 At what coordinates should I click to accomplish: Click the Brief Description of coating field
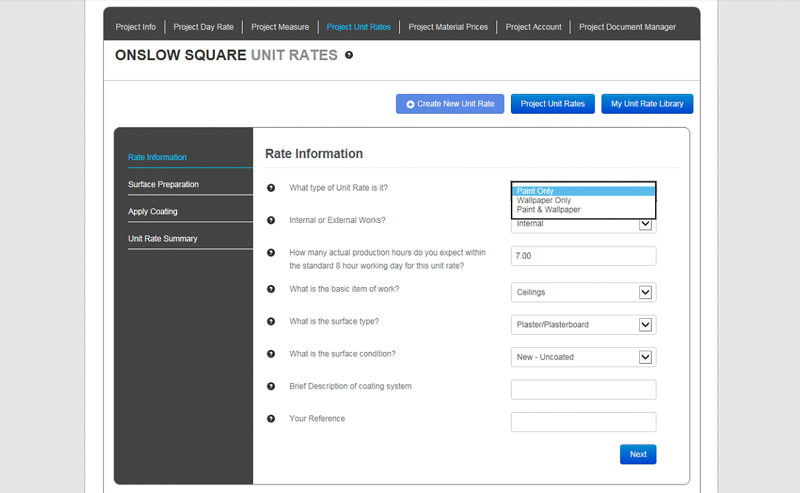tap(583, 389)
